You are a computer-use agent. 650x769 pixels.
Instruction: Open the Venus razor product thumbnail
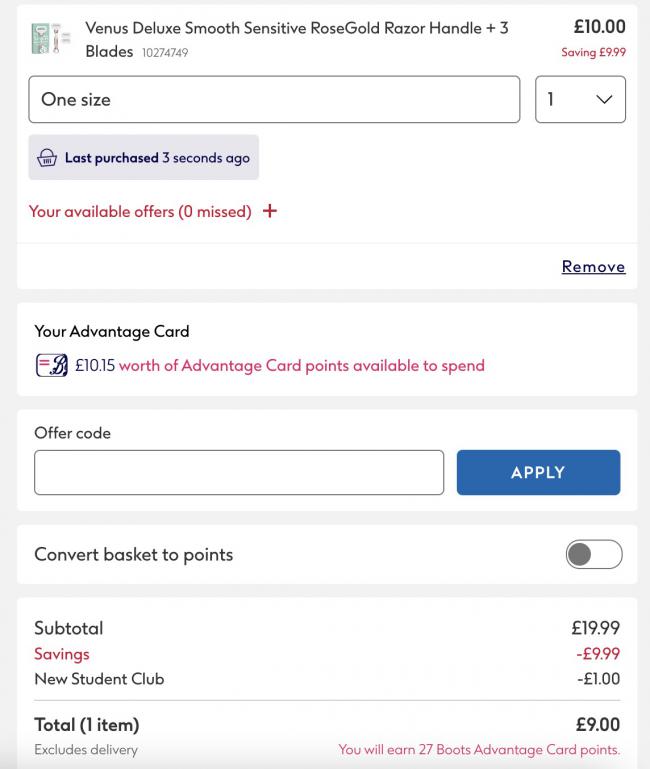pyautogui.click(x=51, y=38)
